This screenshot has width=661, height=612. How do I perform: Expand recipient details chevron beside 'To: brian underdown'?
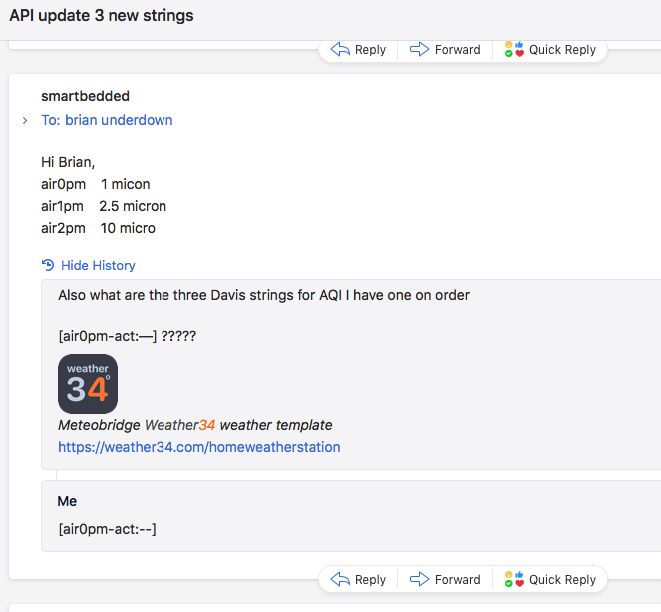pos(25,121)
